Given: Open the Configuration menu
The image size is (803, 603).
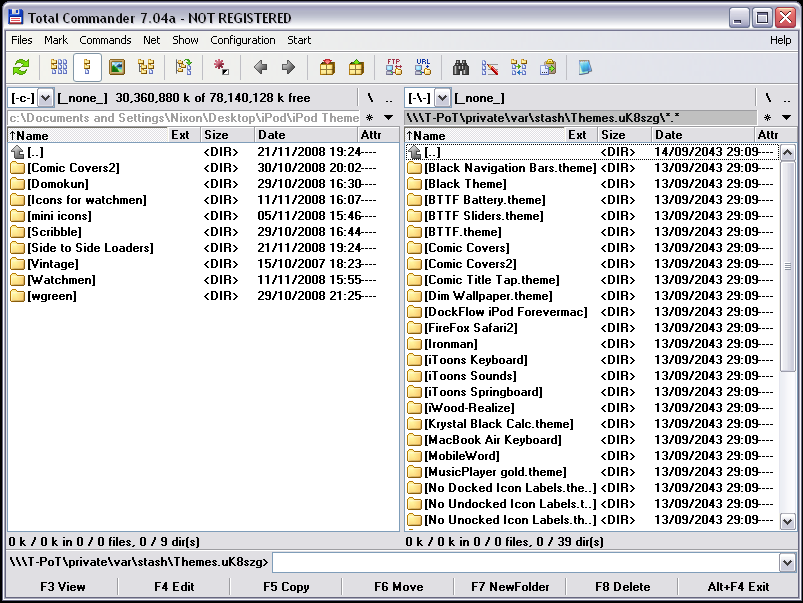Looking at the screenshot, I should pyautogui.click(x=242, y=40).
